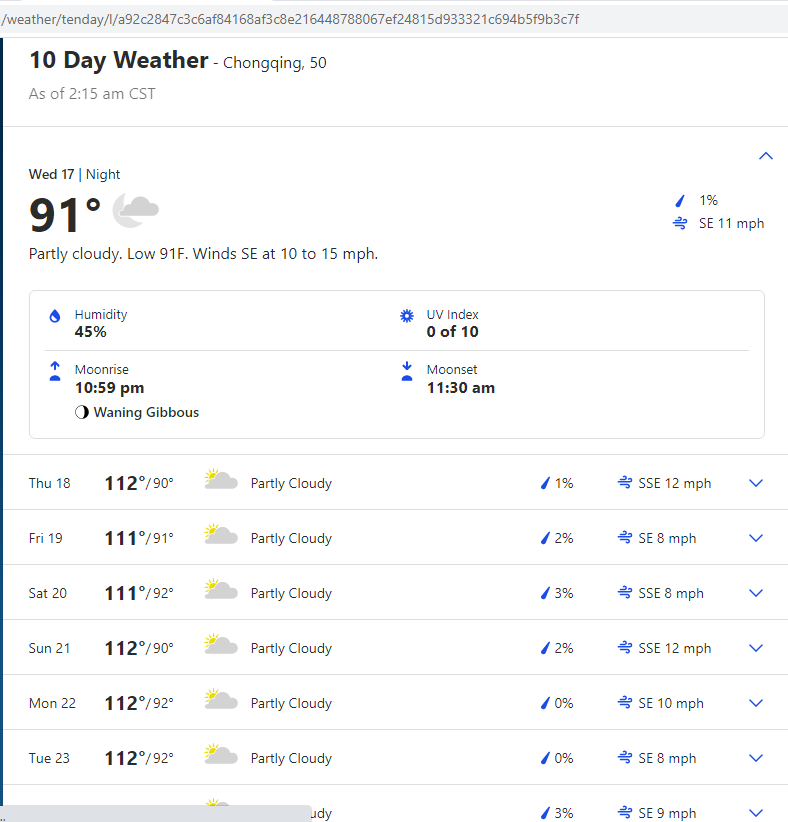Select the Sat 20 date label
788x822 pixels.
coord(48,593)
